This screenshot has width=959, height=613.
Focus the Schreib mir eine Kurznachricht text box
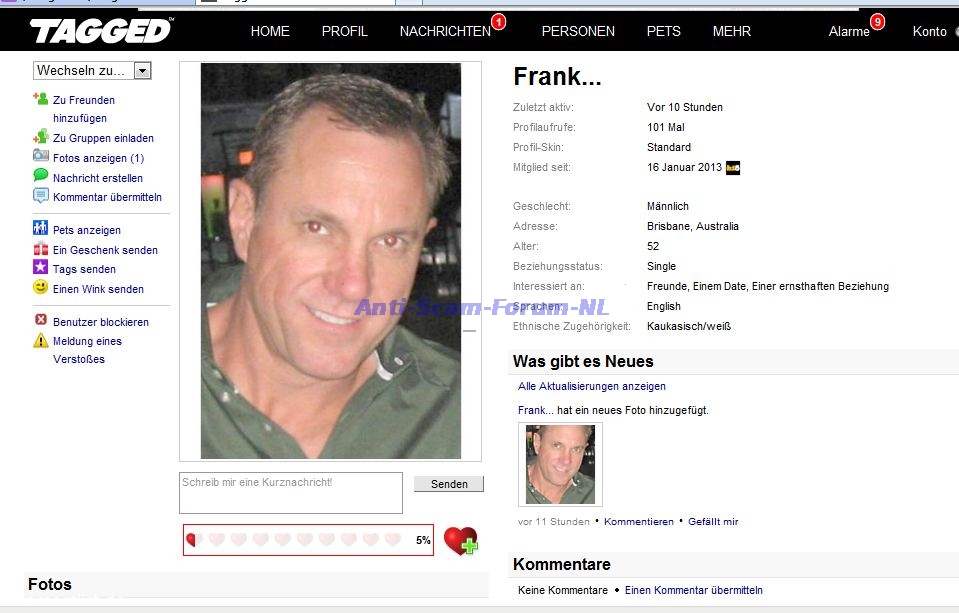point(291,492)
